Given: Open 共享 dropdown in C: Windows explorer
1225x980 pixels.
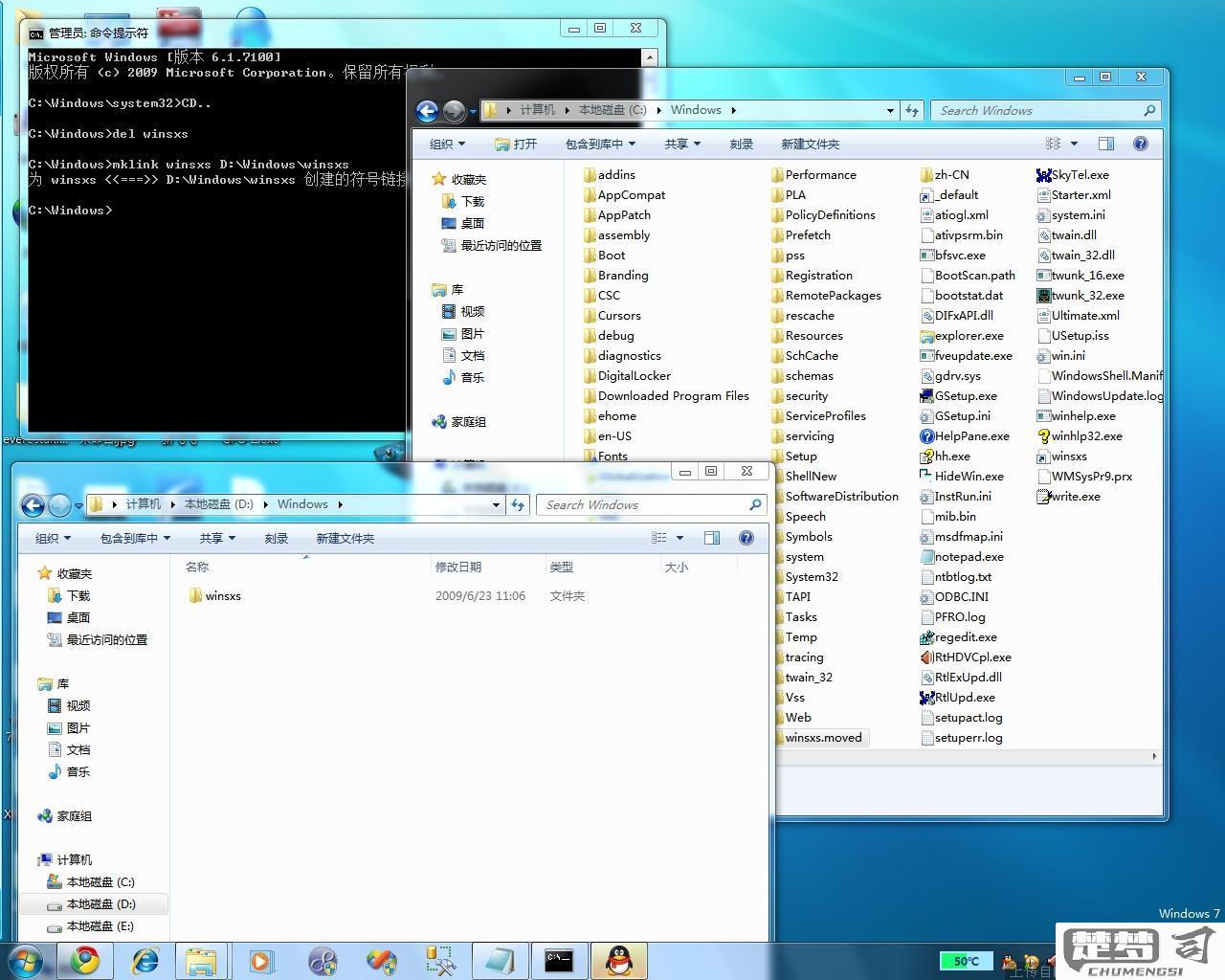Looking at the screenshot, I should [682, 145].
